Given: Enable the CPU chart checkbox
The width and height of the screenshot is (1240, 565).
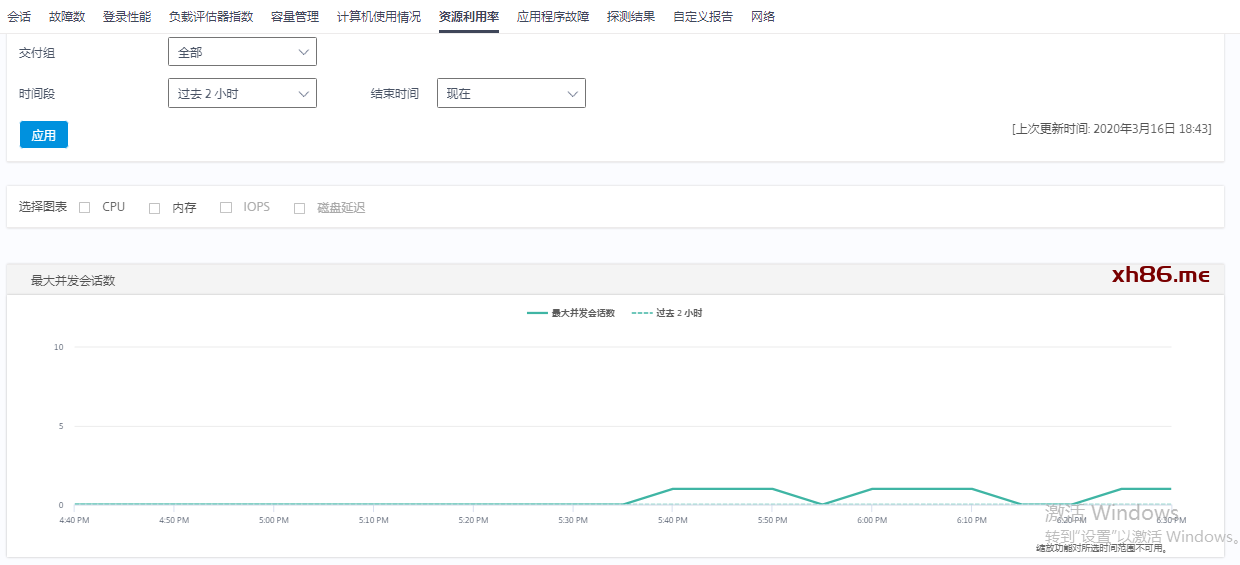Looking at the screenshot, I should pyautogui.click(x=85, y=208).
